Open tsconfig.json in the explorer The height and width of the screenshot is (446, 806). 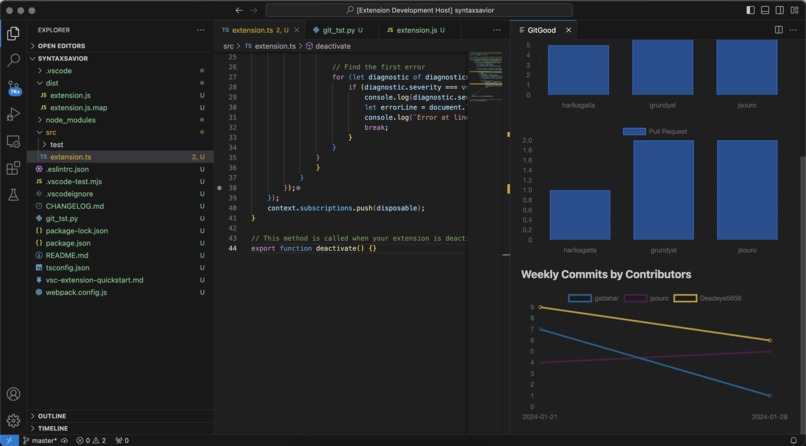[120, 268]
